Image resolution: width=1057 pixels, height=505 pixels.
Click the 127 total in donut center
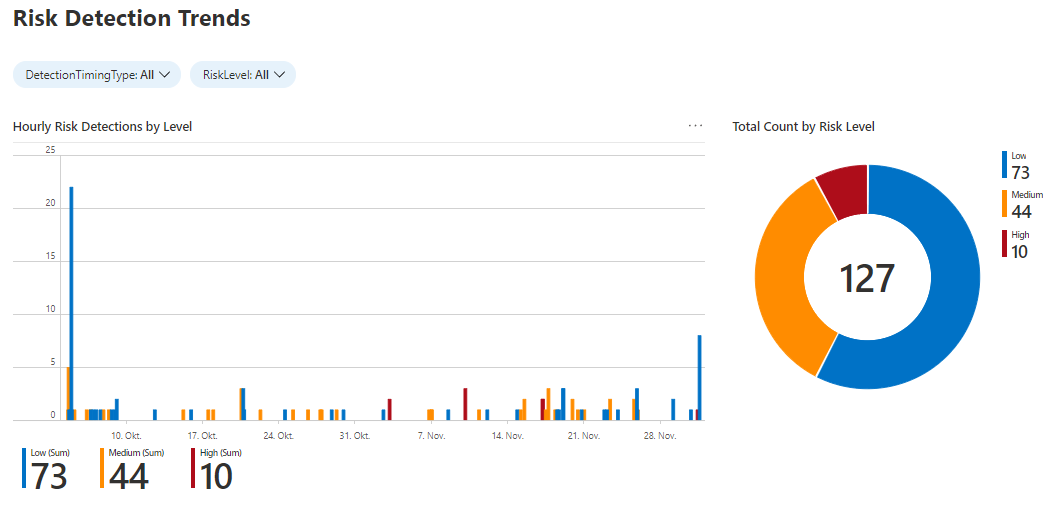coord(868,278)
